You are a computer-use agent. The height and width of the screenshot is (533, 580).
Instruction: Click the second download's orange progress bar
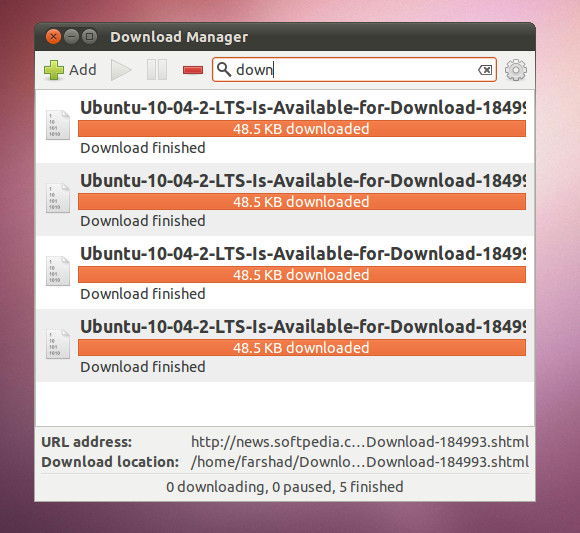(x=302, y=202)
